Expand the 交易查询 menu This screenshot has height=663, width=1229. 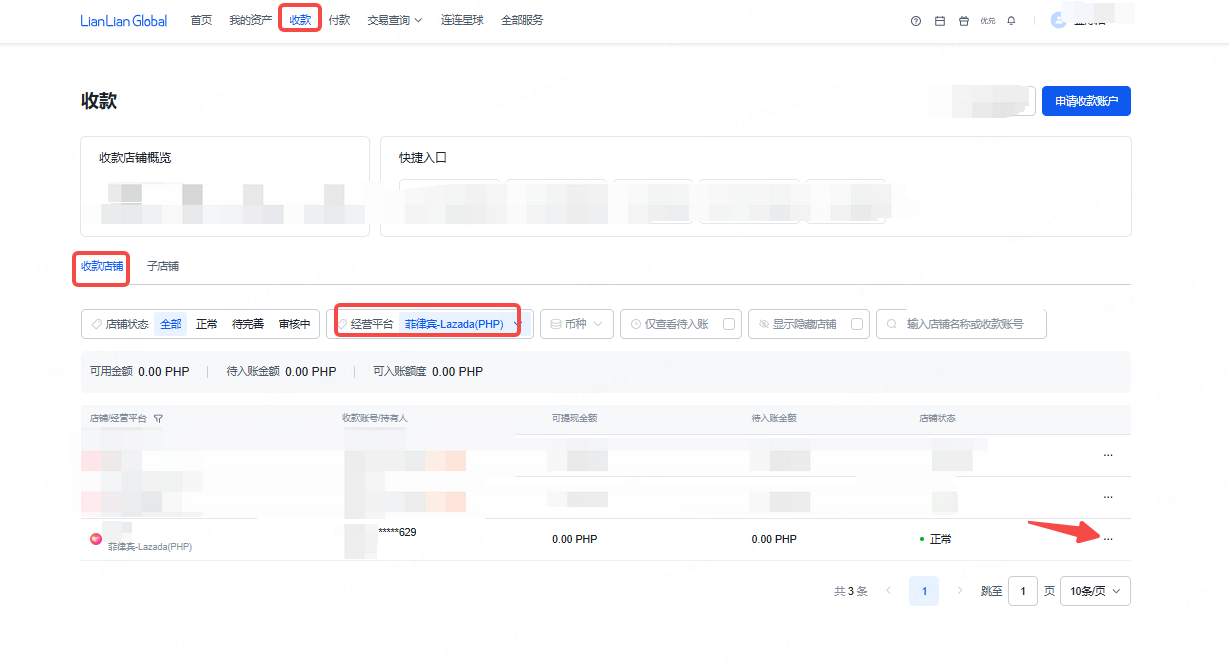pyautogui.click(x=395, y=20)
